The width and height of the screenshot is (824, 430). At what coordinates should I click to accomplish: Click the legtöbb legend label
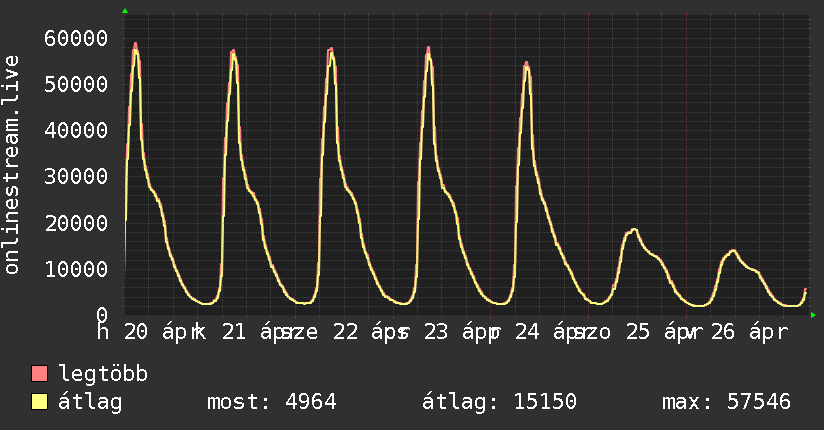pos(103,374)
